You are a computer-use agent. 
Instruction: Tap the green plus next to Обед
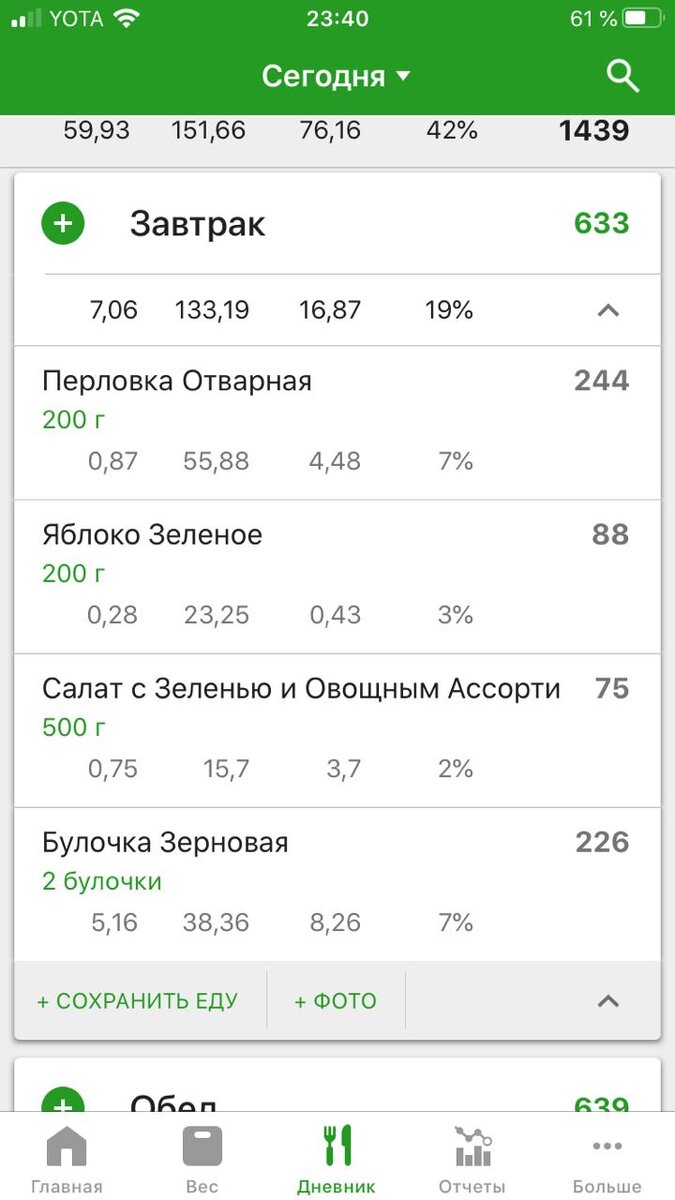coord(62,1106)
